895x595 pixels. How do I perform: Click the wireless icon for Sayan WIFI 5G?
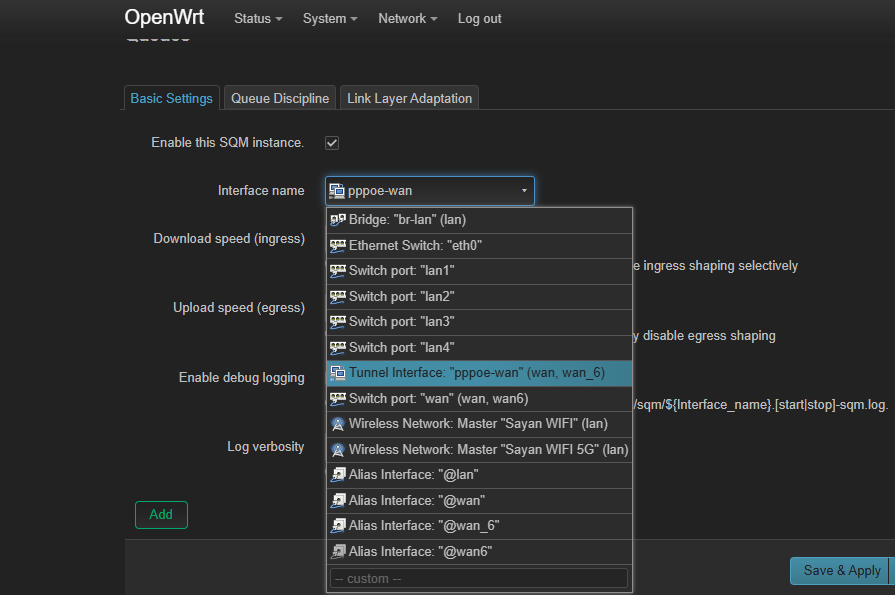338,449
